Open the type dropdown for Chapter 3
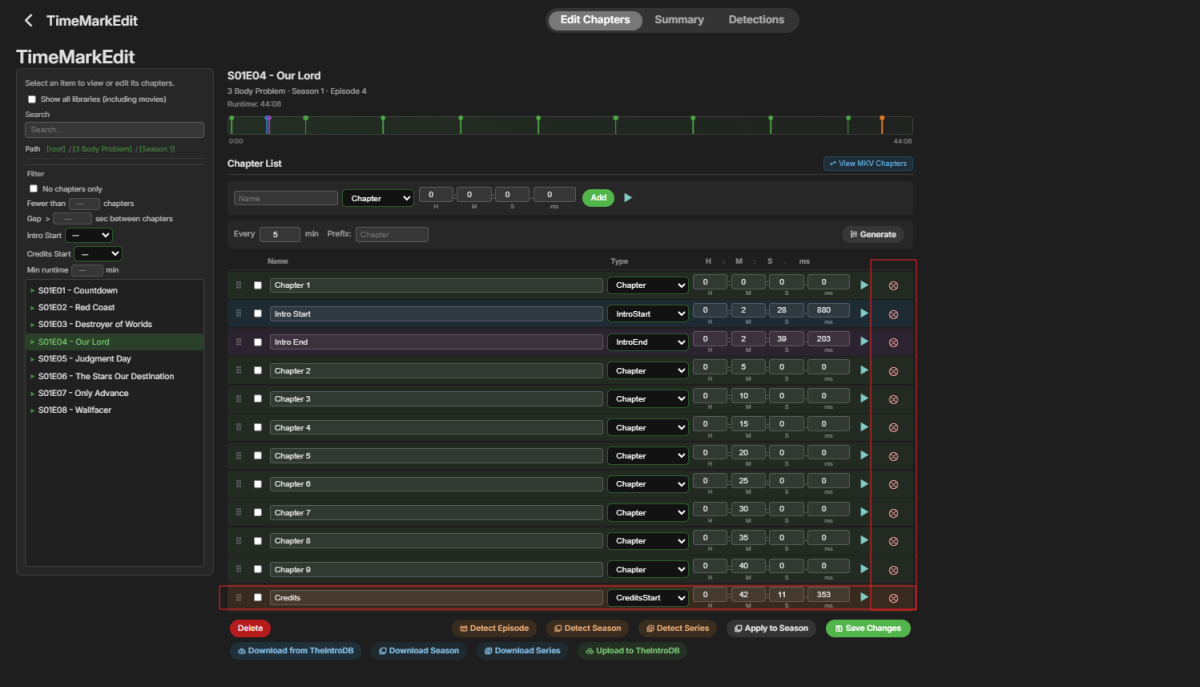Image resolution: width=1200 pixels, height=687 pixels. [x=648, y=399]
